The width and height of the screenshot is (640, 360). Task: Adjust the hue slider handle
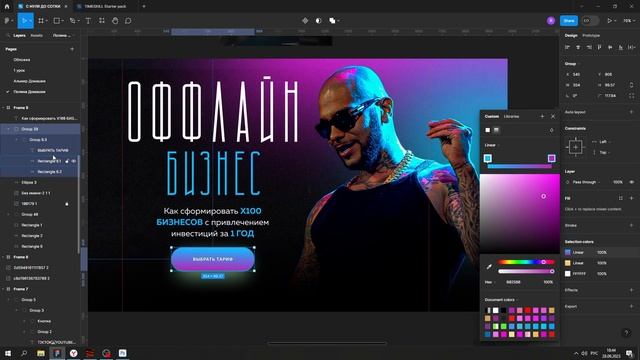(543, 262)
